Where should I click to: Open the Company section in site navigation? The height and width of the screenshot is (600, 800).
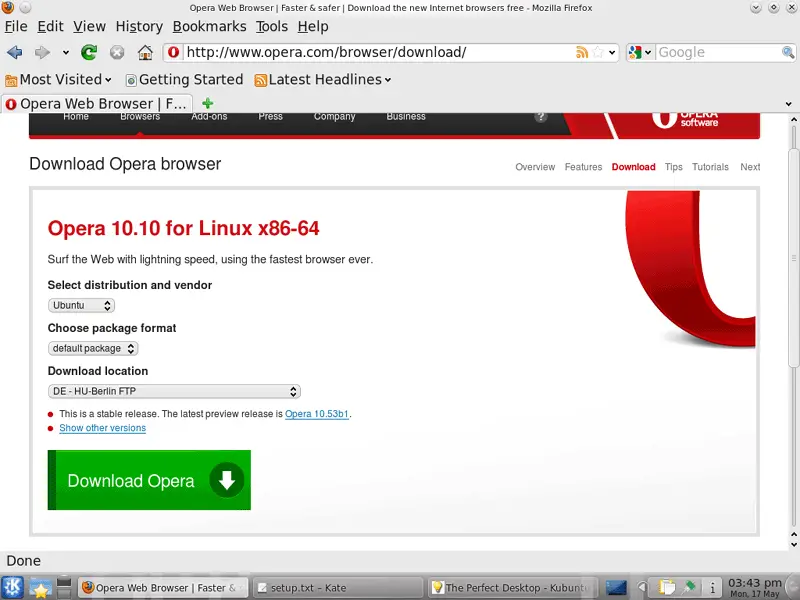[x=334, y=116]
